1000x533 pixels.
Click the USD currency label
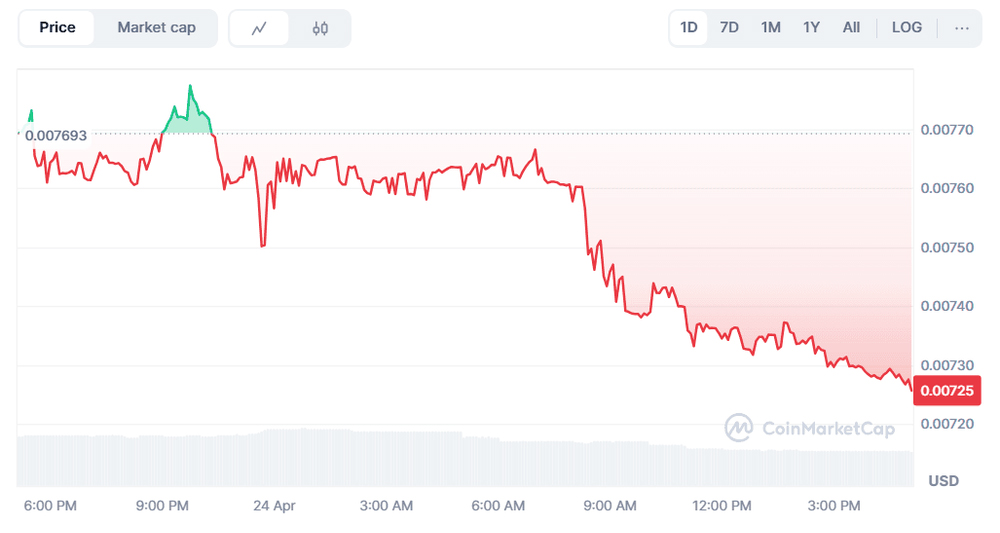coord(943,481)
